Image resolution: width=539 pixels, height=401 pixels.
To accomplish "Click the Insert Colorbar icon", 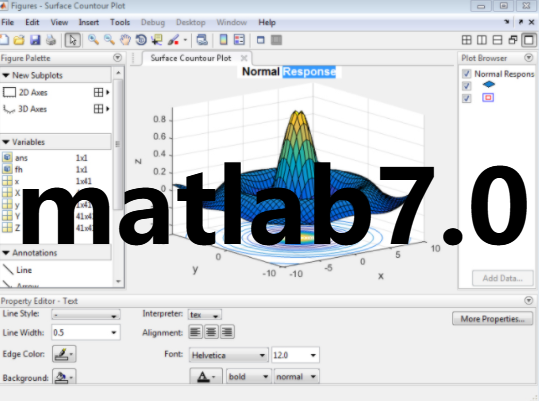I will coord(223,40).
